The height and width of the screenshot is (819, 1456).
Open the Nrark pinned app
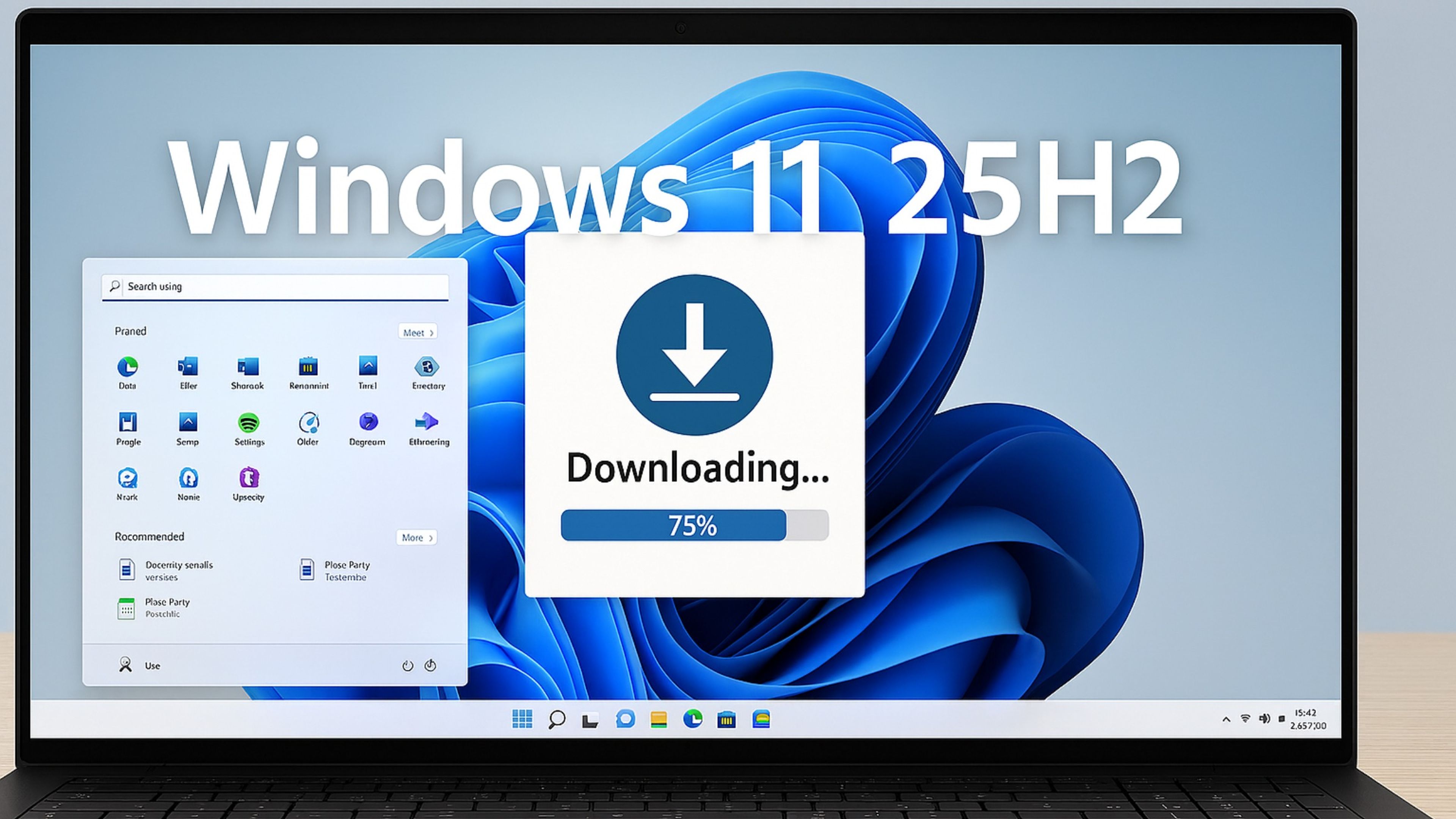128,478
